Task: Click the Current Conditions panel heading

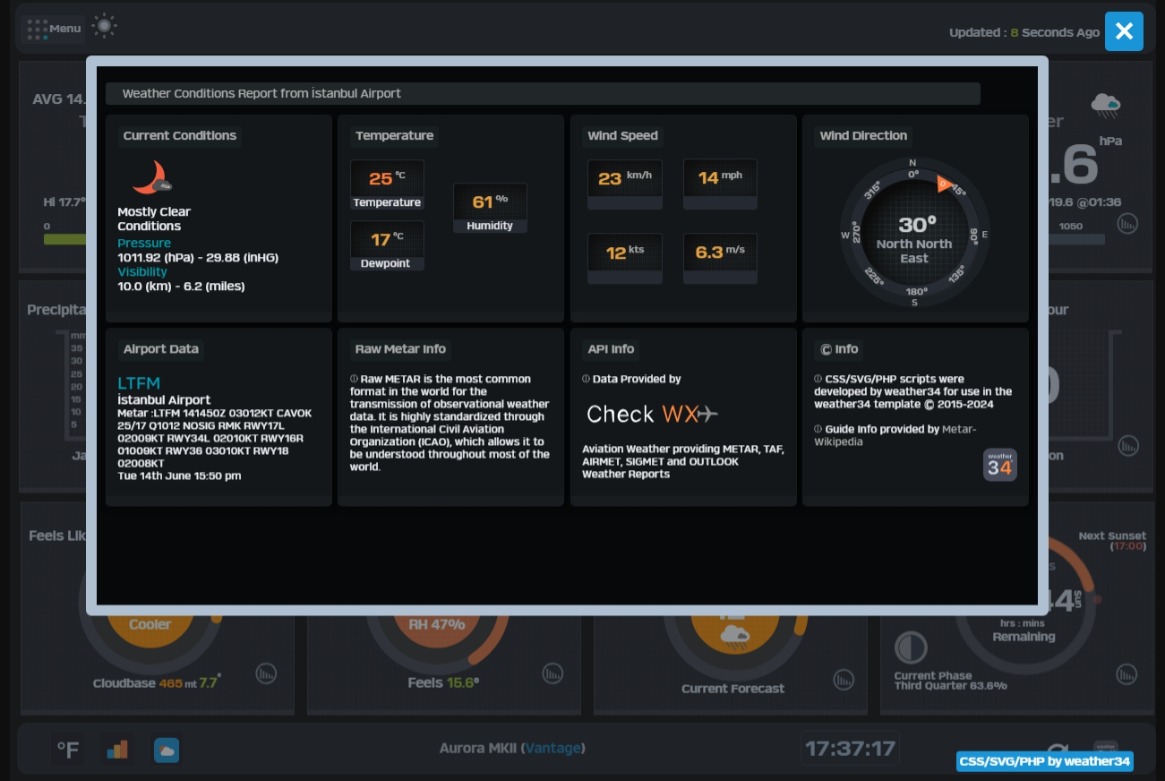Action: (x=180, y=135)
